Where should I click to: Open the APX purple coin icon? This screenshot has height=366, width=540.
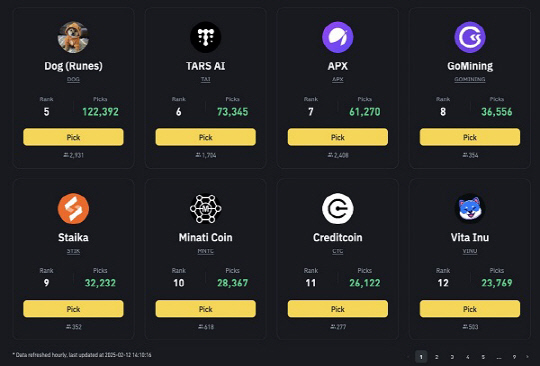pos(338,37)
